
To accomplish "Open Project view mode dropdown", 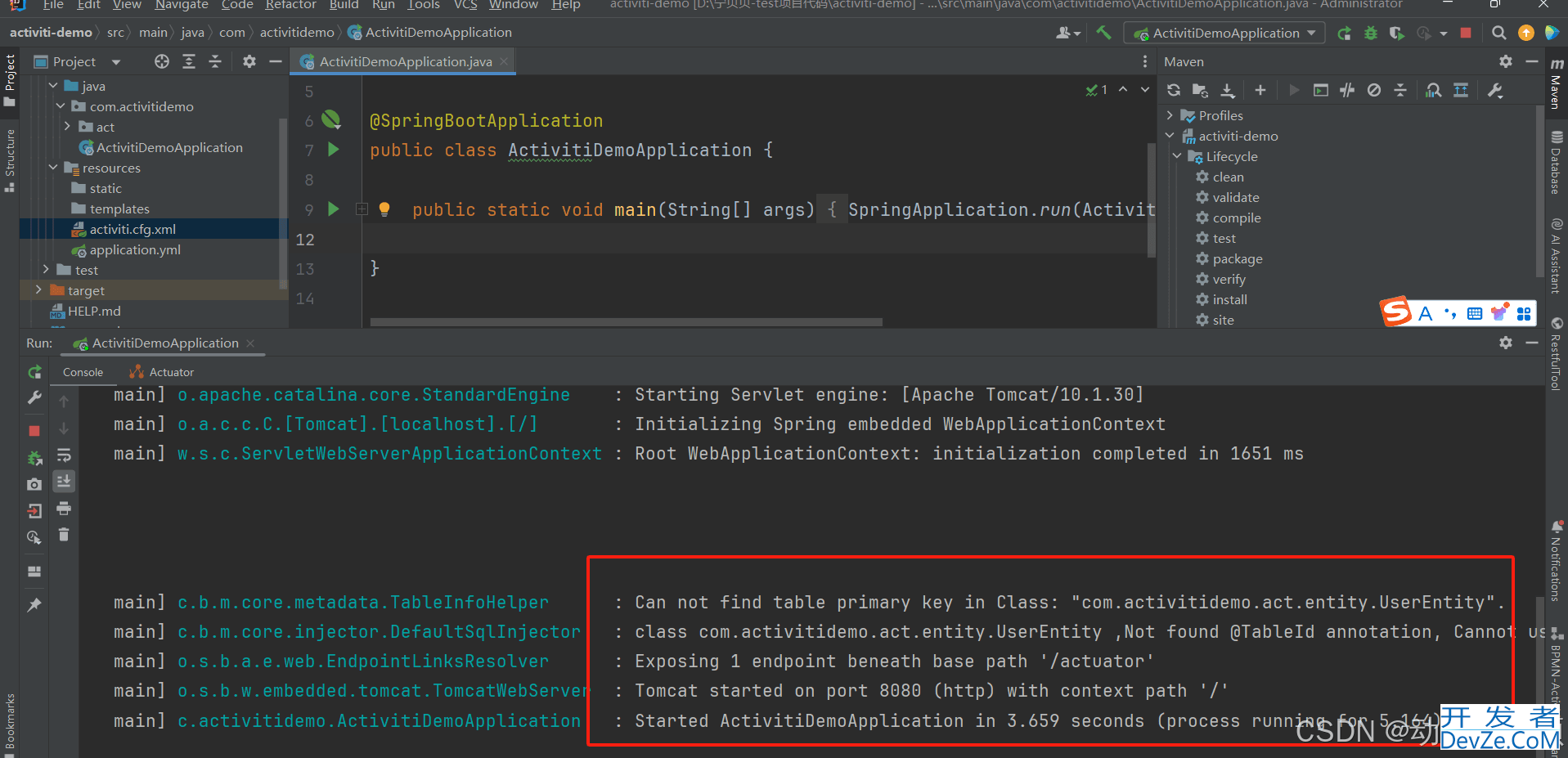I will 116,62.
